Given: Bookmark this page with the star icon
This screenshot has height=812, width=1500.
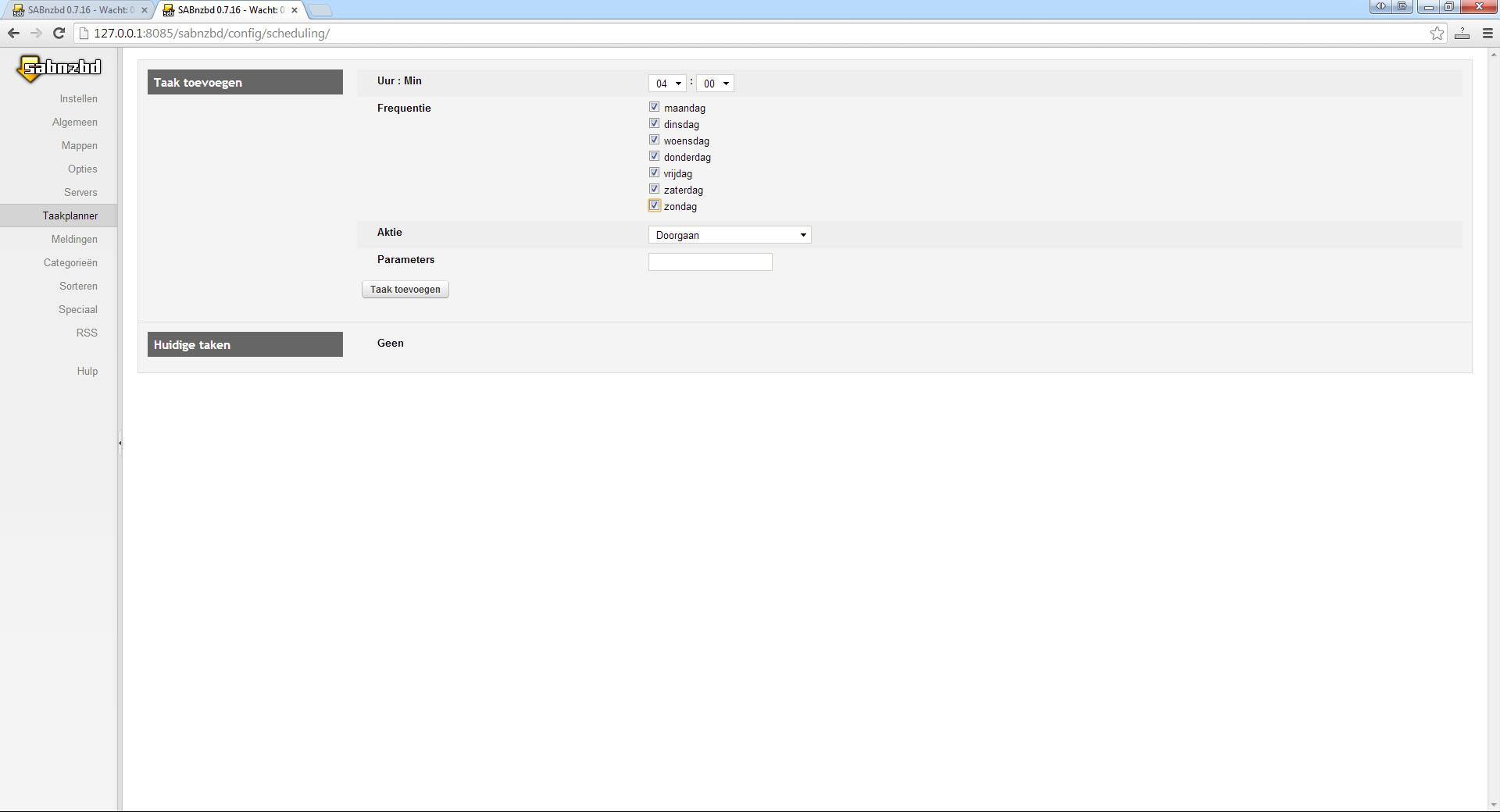Looking at the screenshot, I should (1437, 33).
